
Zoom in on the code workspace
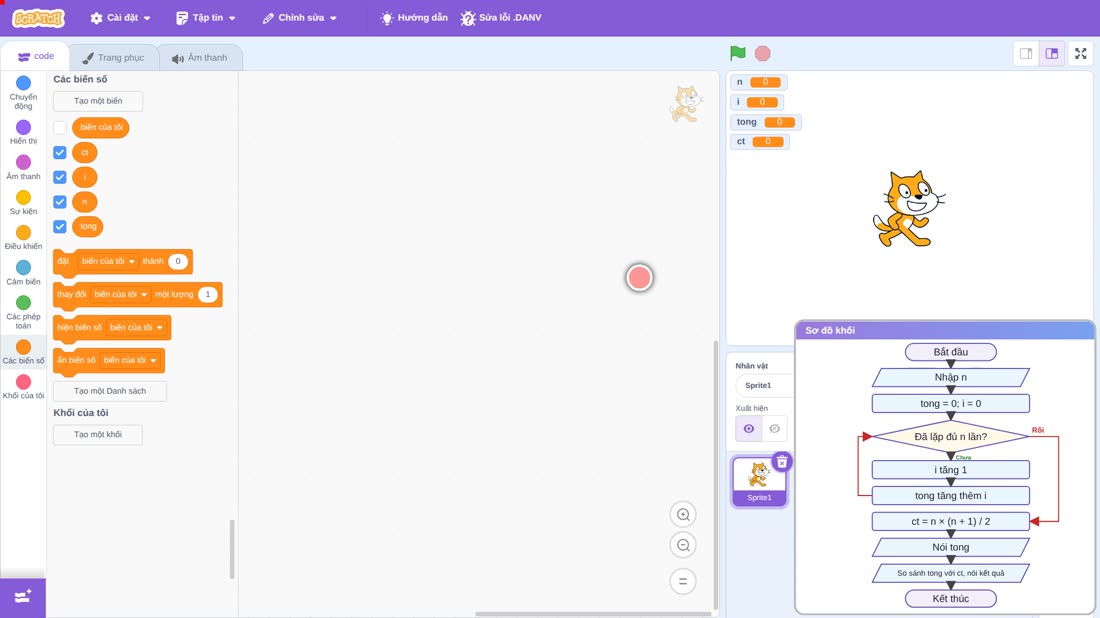[x=683, y=514]
